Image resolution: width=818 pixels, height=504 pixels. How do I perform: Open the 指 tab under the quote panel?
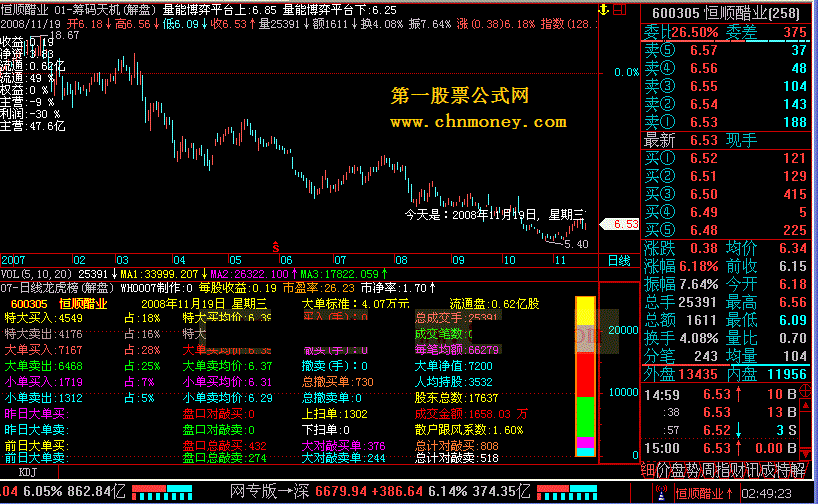coord(723,470)
